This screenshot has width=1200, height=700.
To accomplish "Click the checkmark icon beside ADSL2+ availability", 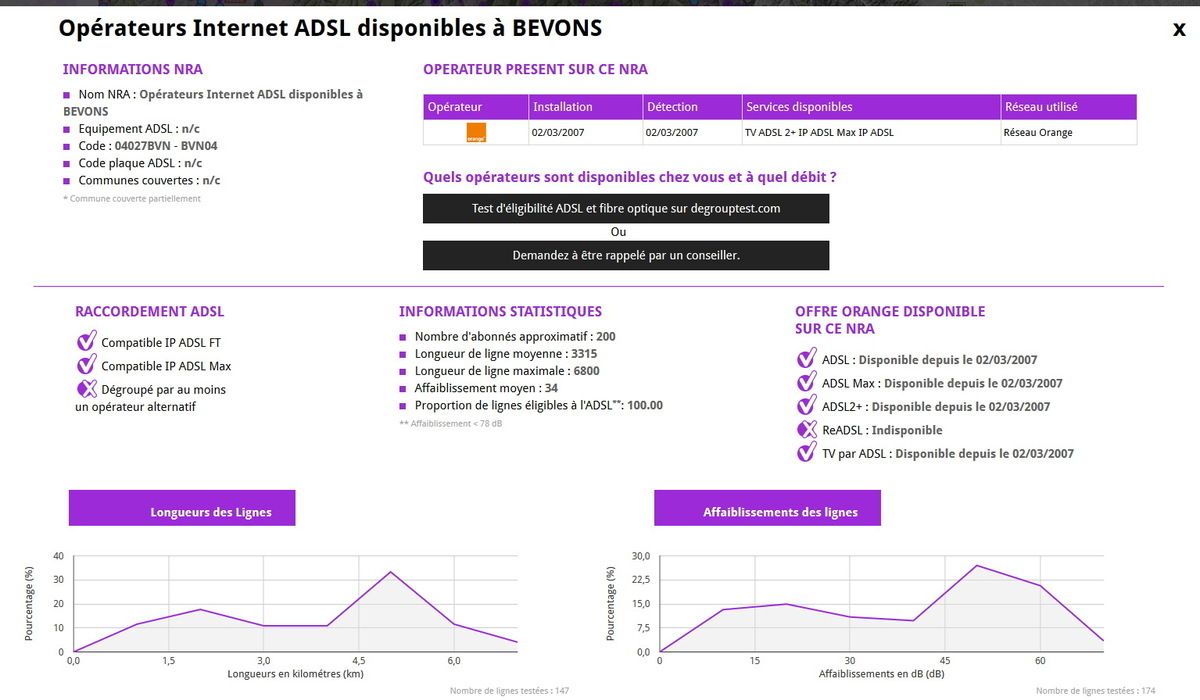I will point(807,406).
